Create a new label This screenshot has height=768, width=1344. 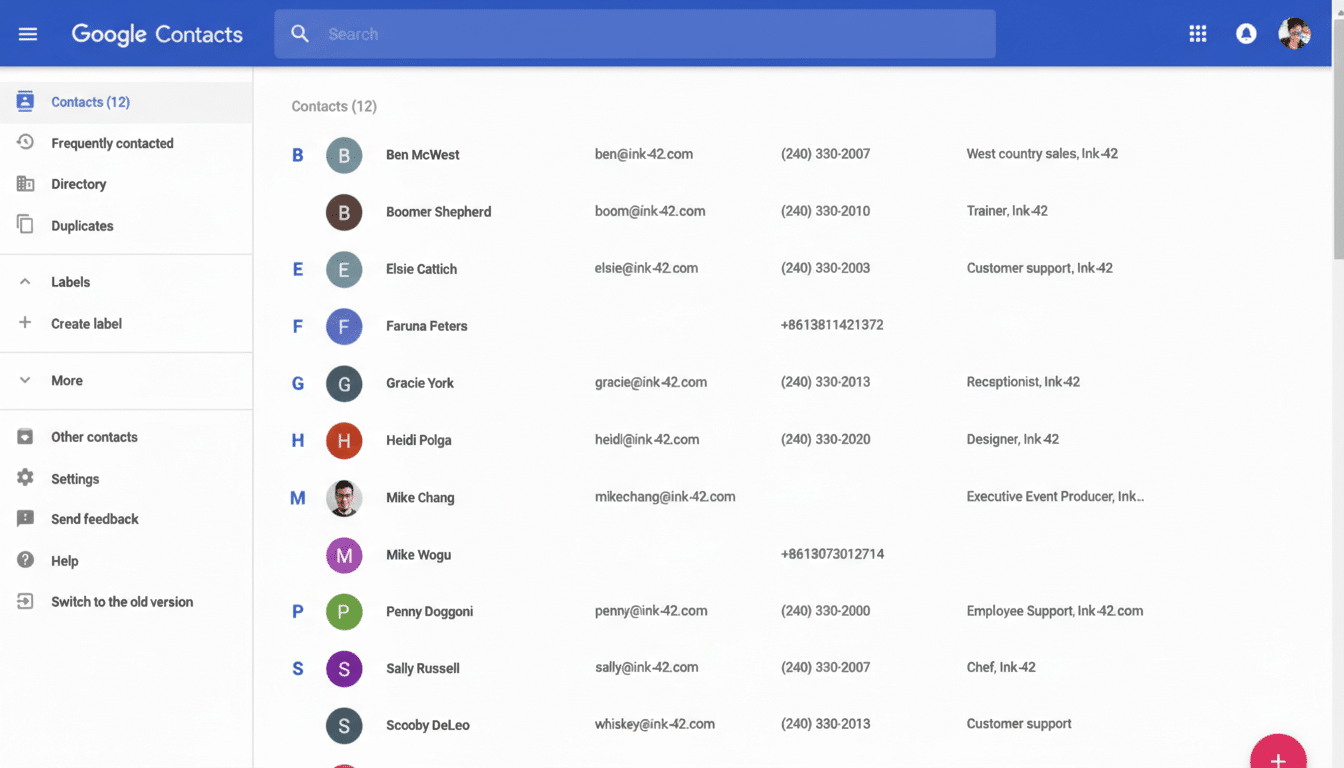[85, 323]
